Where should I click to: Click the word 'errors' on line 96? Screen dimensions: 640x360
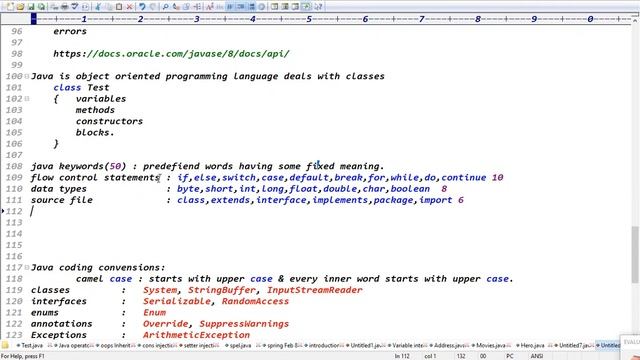[x=70, y=31]
